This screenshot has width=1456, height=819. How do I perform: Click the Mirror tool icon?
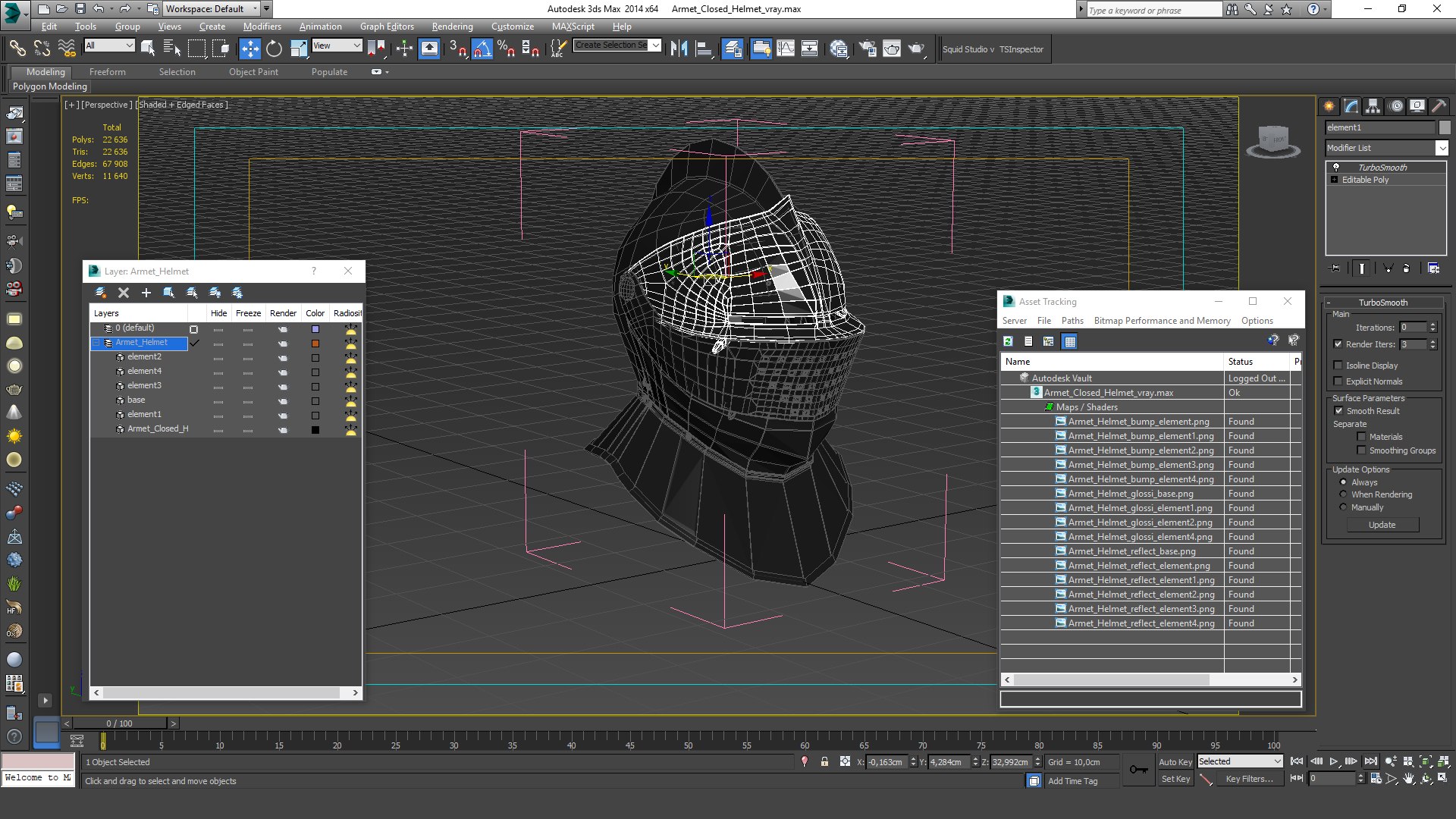pos(679,49)
